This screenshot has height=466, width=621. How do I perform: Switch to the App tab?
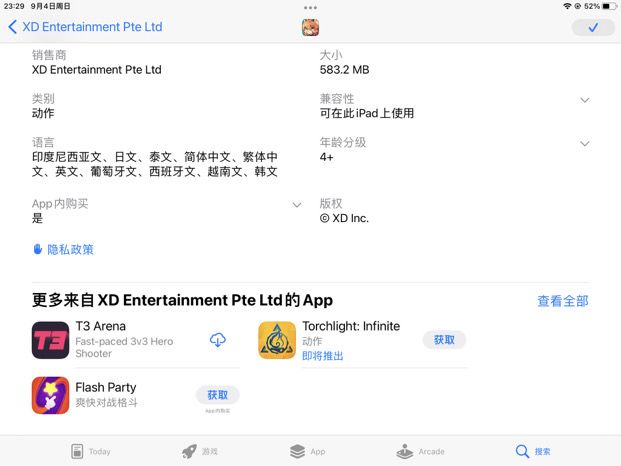coord(307,451)
